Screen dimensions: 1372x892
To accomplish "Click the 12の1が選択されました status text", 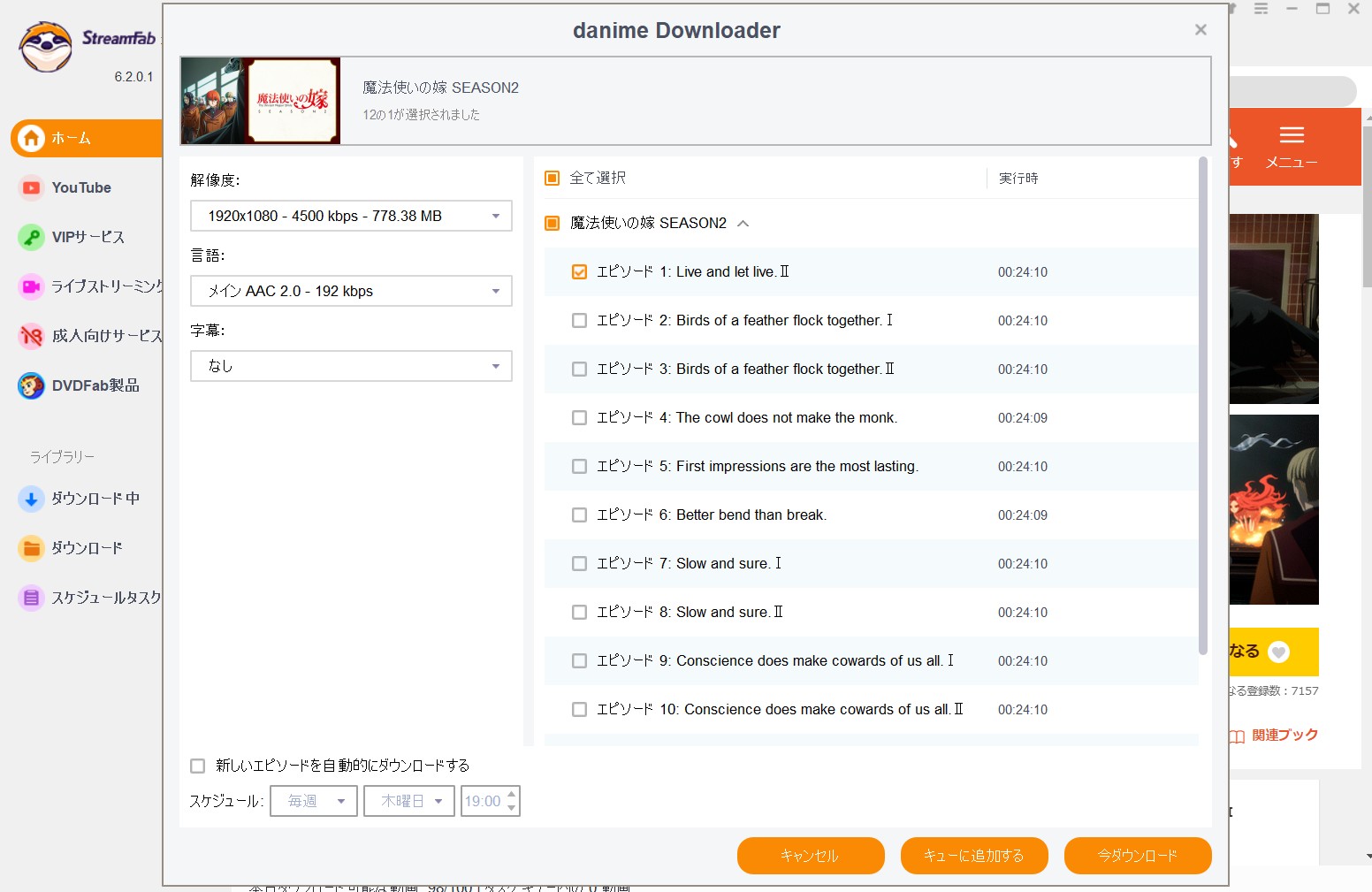I will pyautogui.click(x=421, y=115).
